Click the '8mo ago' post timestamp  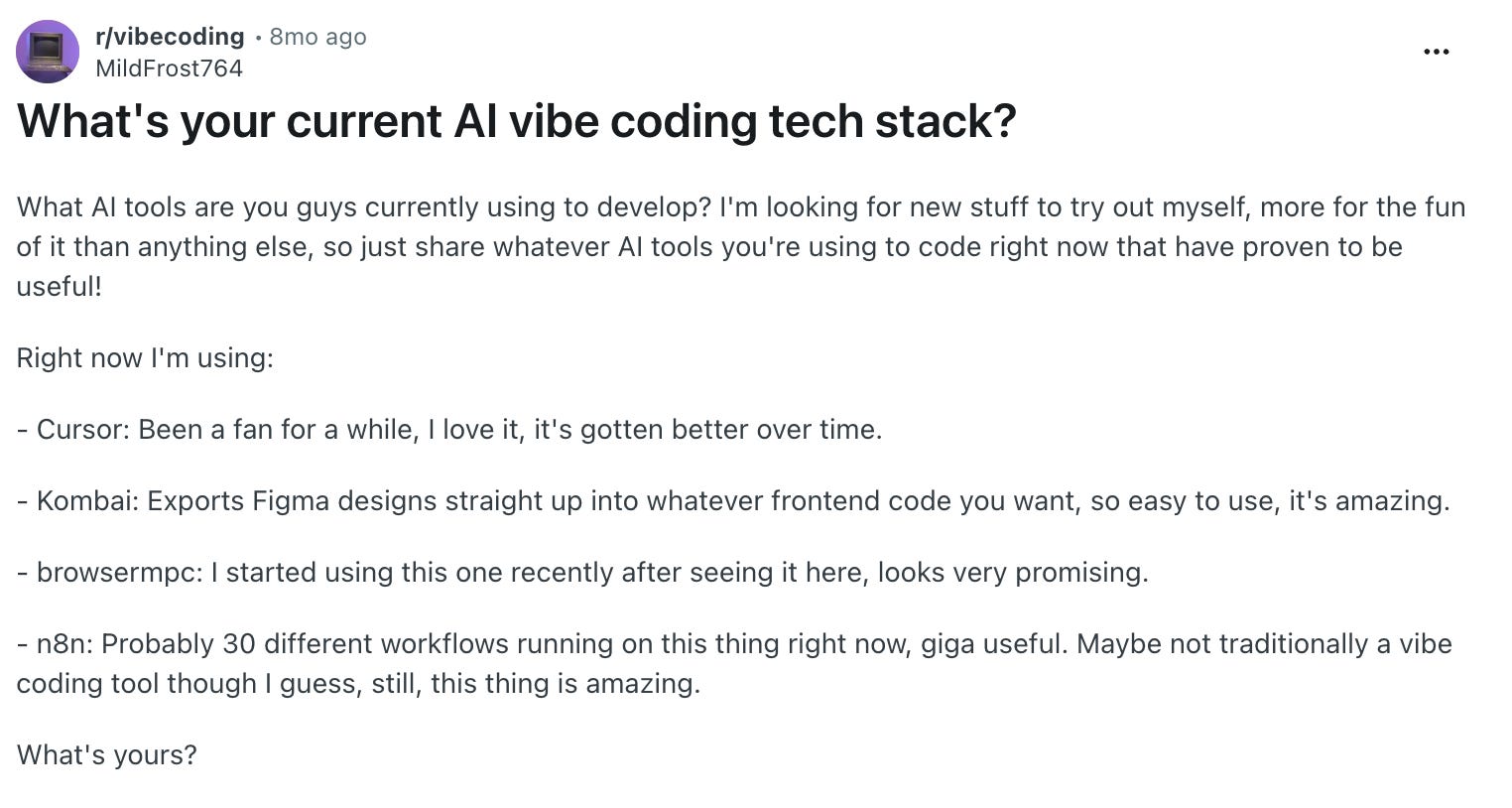[317, 37]
